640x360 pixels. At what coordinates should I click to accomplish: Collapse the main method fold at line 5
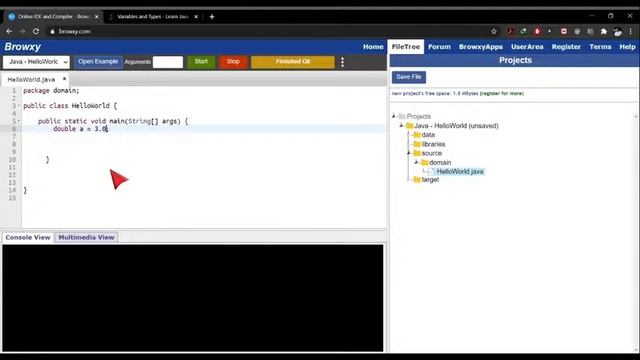click(18, 121)
